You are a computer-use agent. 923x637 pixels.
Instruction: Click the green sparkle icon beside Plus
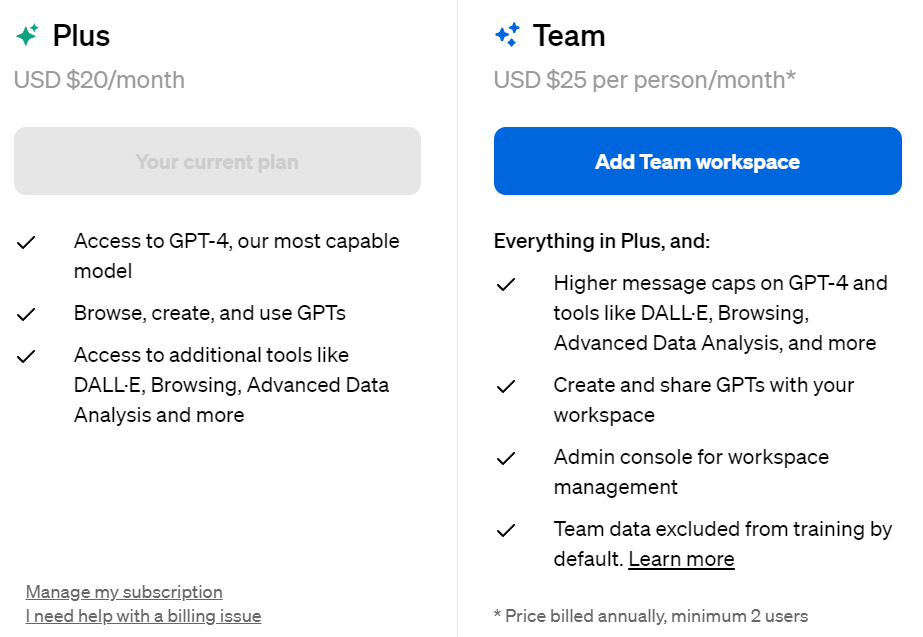pyautogui.click(x=27, y=35)
